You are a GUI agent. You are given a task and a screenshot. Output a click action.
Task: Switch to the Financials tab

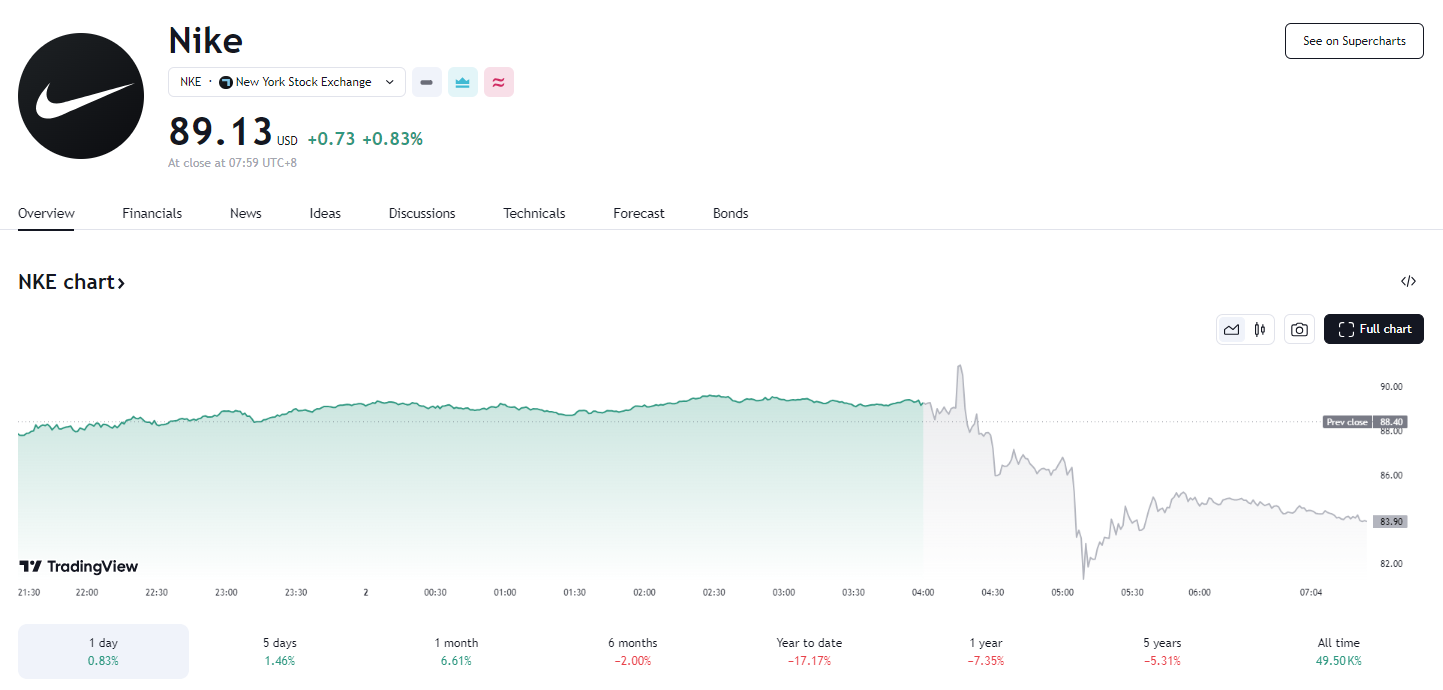(x=152, y=213)
